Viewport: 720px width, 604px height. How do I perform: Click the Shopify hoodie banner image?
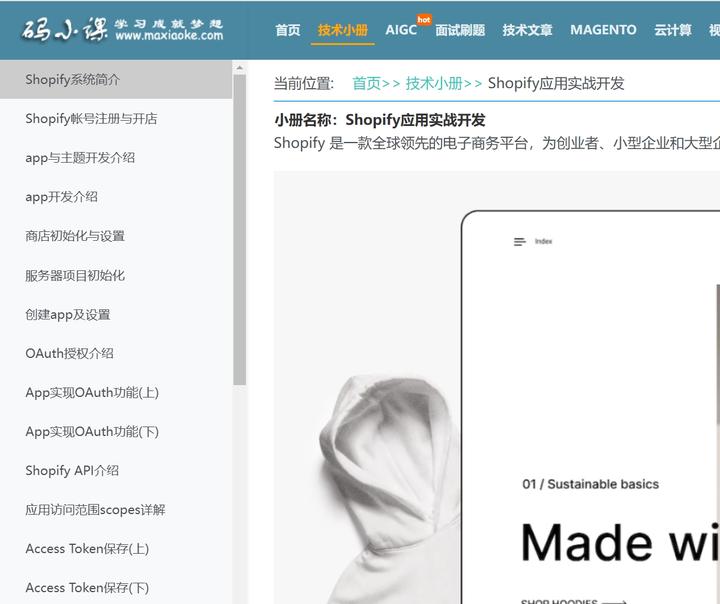(x=497, y=387)
